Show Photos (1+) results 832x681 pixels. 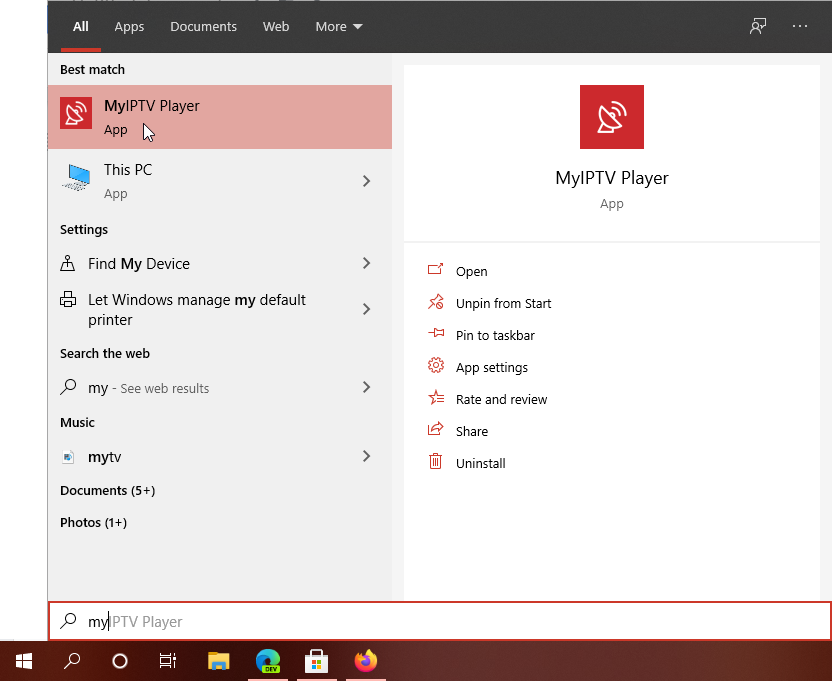93,522
